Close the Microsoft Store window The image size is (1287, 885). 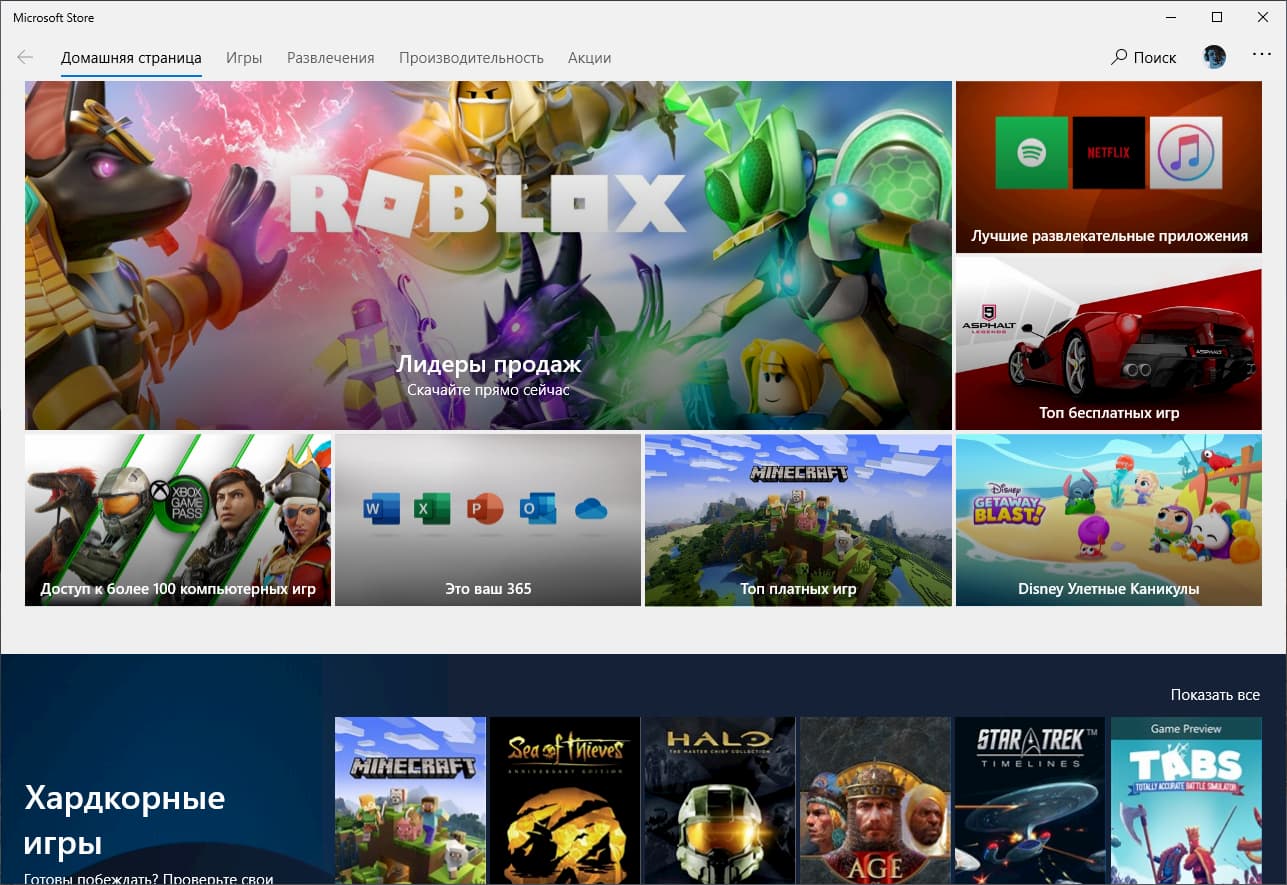(1263, 17)
